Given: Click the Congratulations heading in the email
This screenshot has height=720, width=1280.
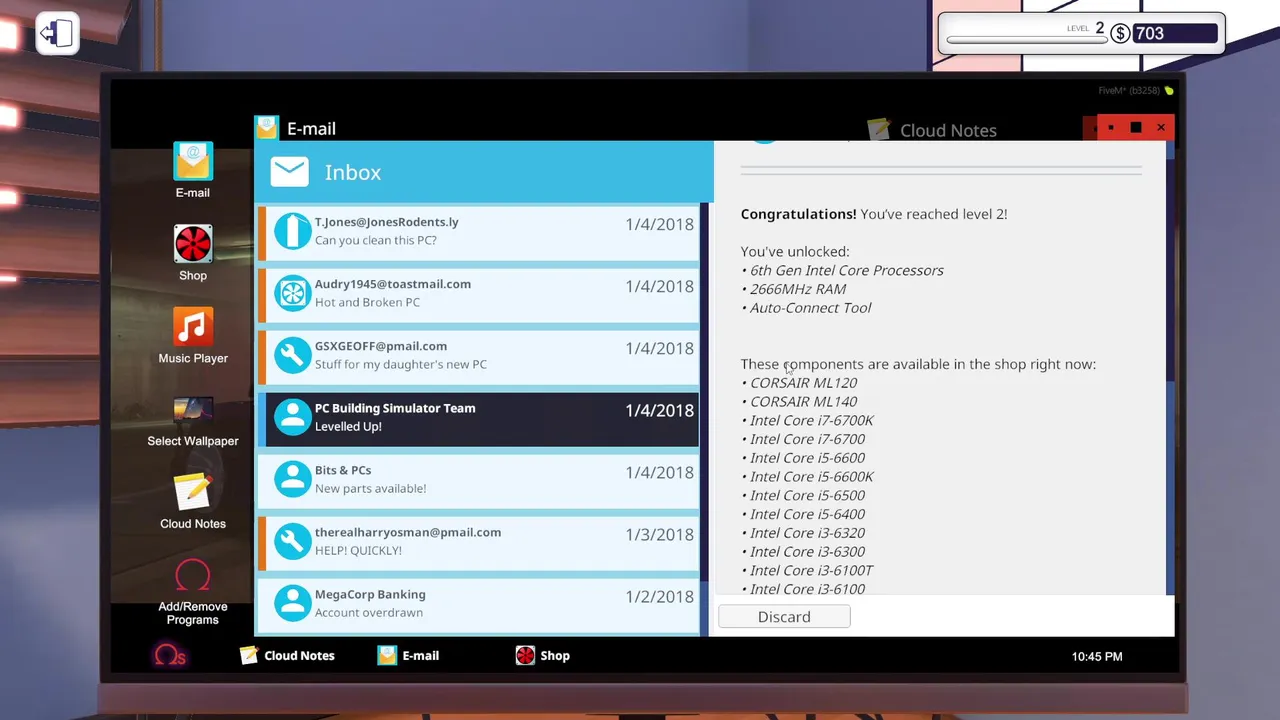Looking at the screenshot, I should (x=798, y=214).
